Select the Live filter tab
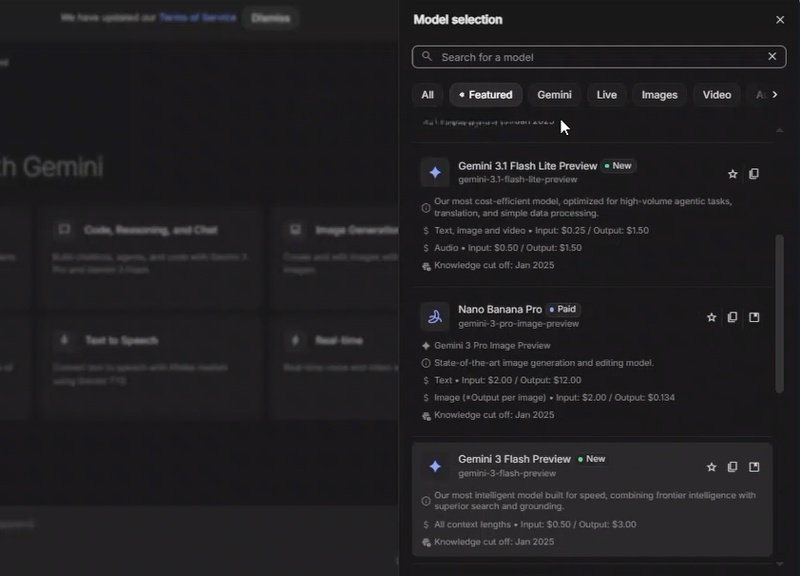800x576 pixels. [x=607, y=95]
